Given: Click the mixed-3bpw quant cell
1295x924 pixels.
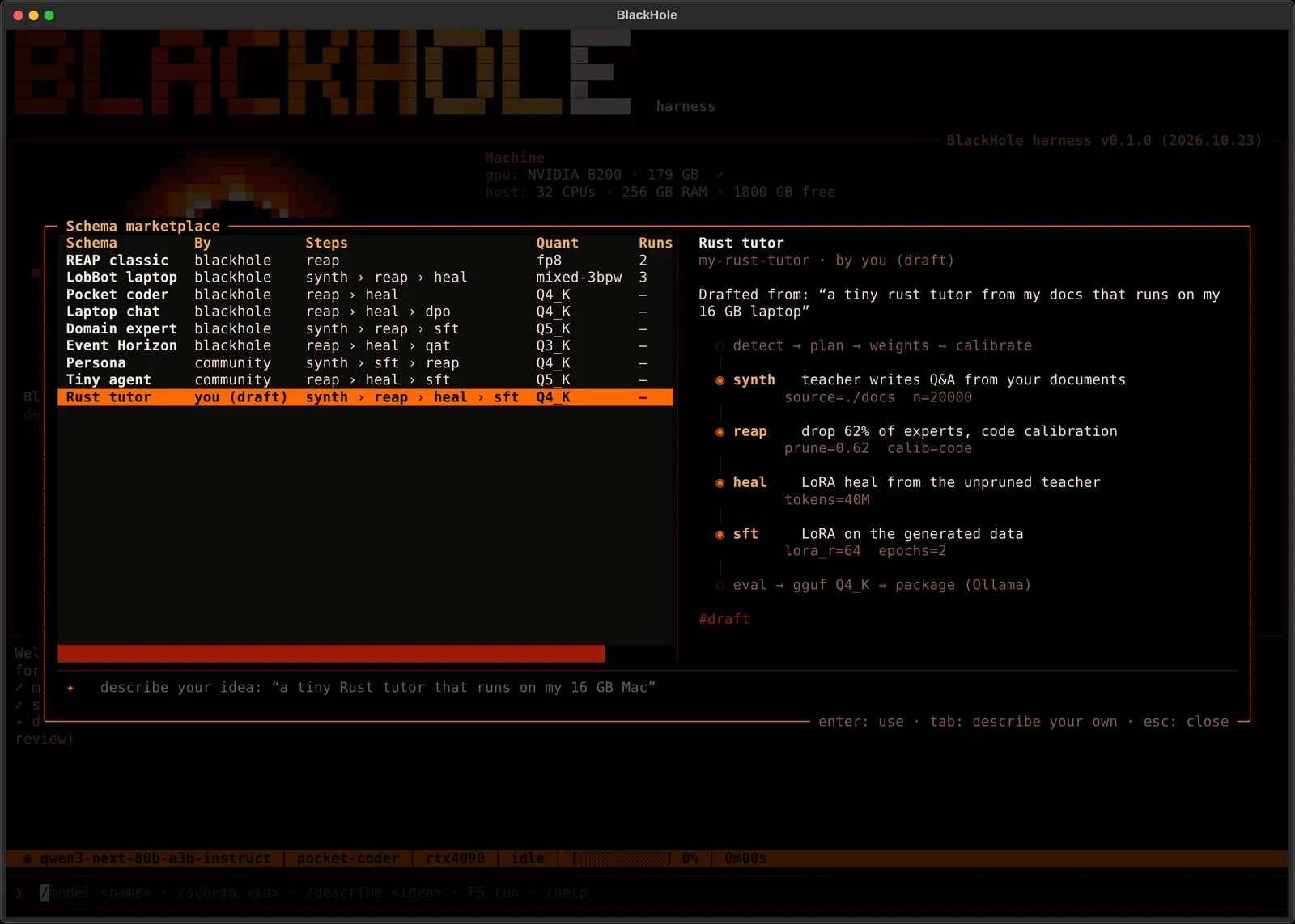Looking at the screenshot, I should pos(579,277).
